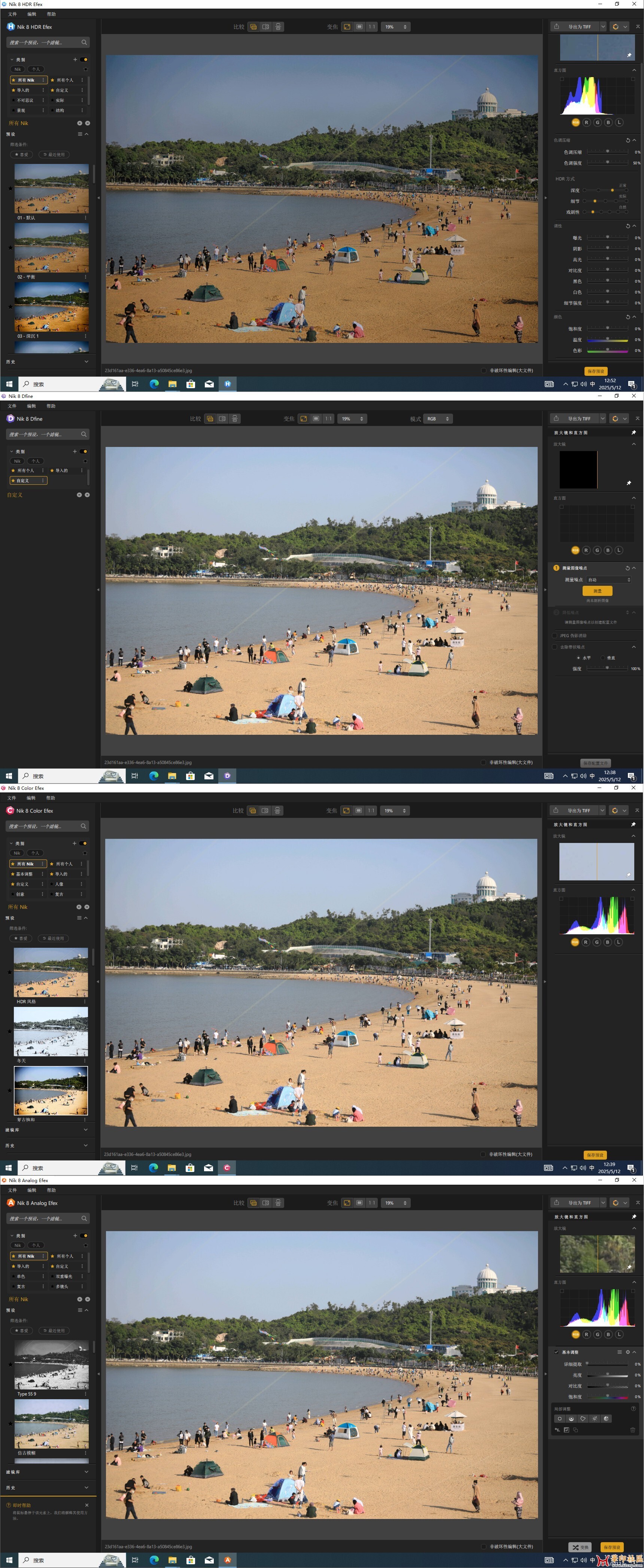Click 保存预设 button in Color Efex
Screen dimensions: 644x1568
[x=595, y=1155]
